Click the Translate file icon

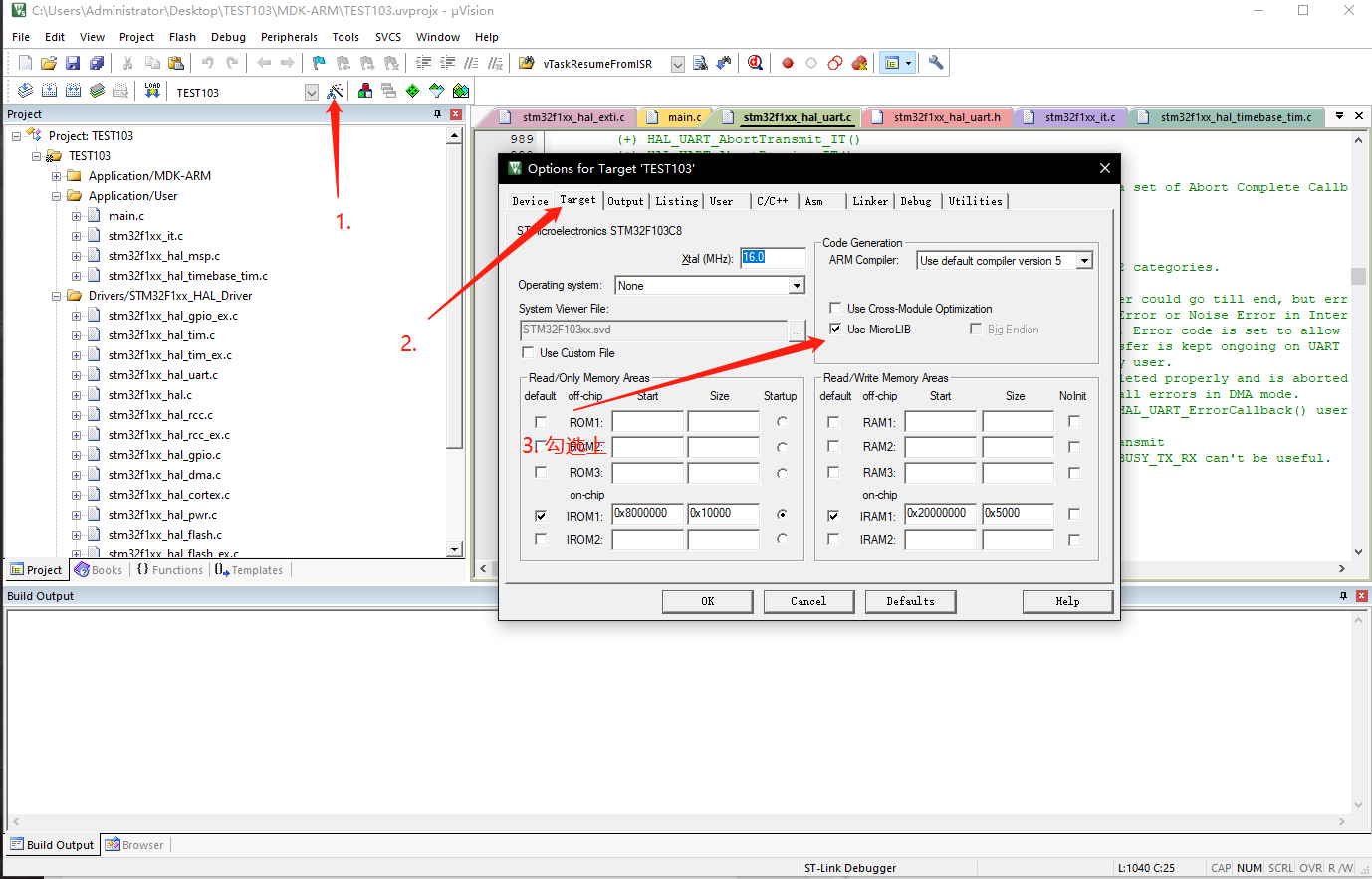click(25, 91)
